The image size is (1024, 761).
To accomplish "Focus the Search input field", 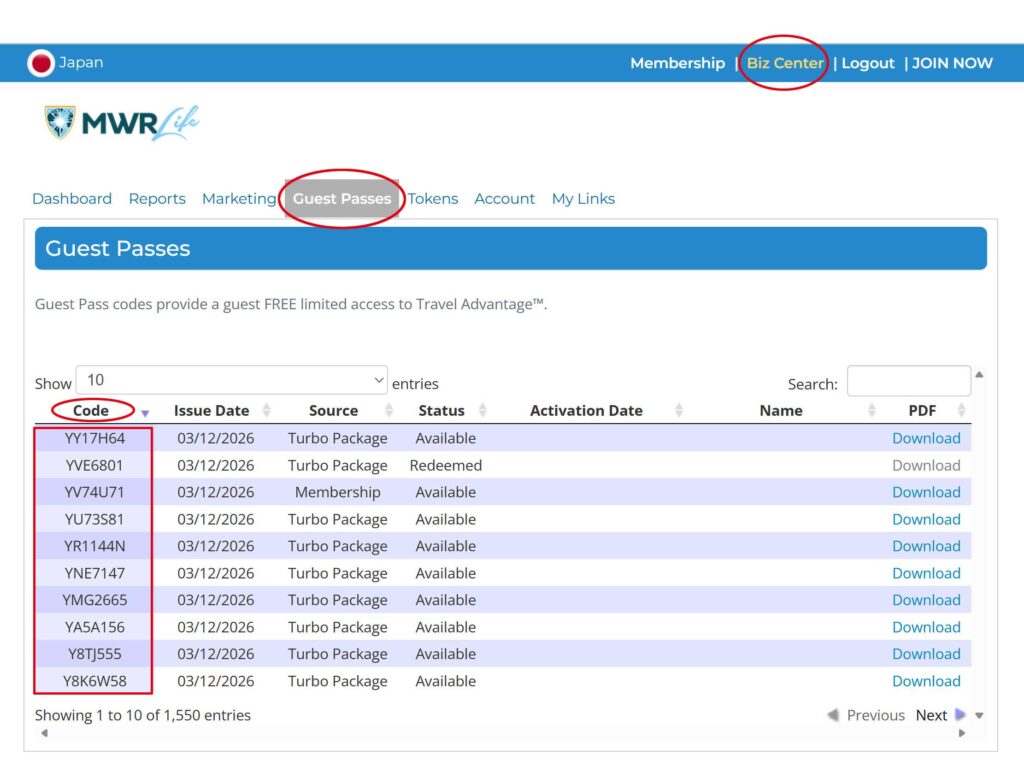I will coord(908,382).
